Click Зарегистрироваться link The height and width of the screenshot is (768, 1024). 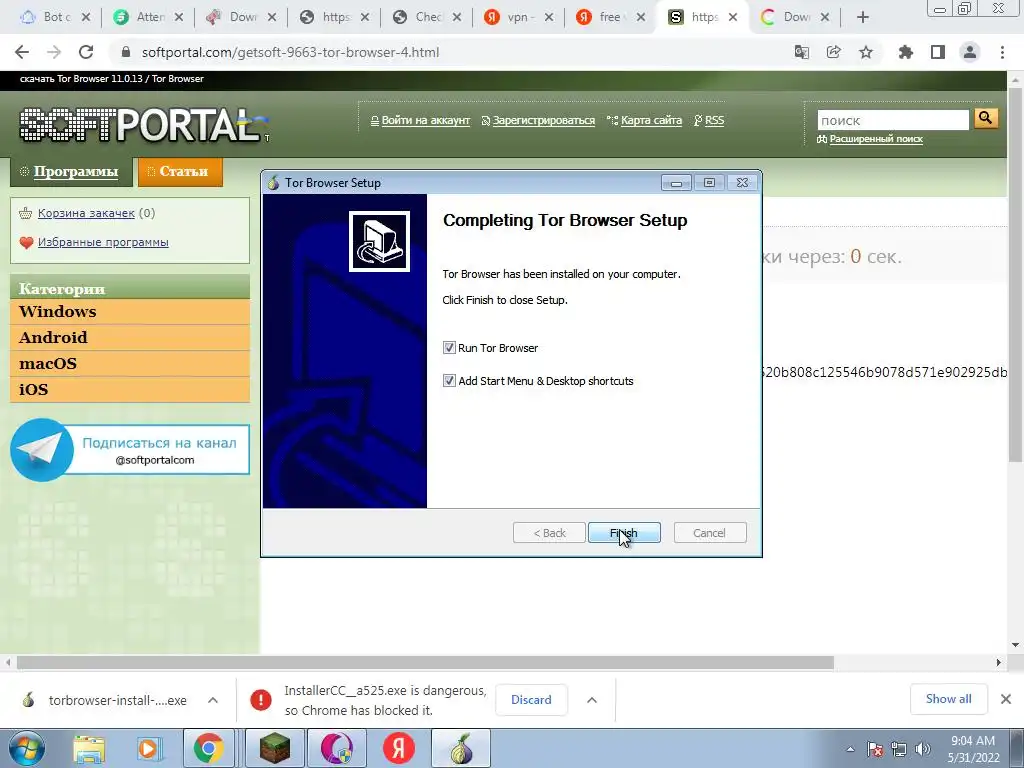point(543,121)
